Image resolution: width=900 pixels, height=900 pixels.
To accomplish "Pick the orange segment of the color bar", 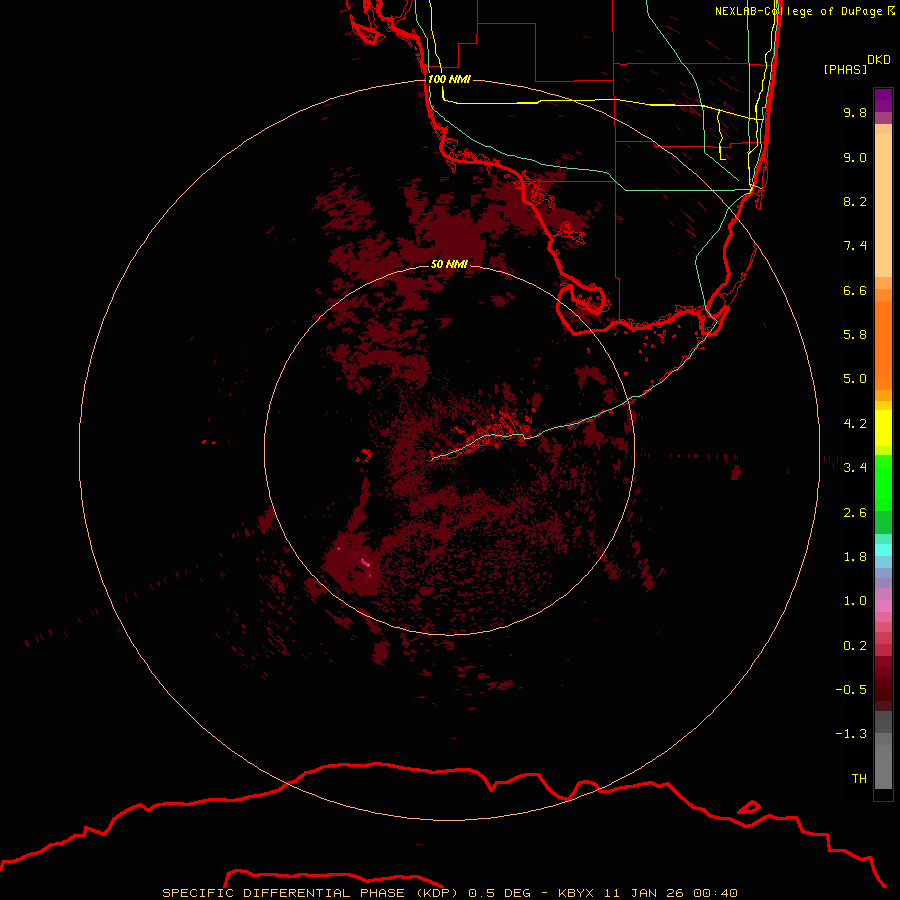I will coord(883,344).
